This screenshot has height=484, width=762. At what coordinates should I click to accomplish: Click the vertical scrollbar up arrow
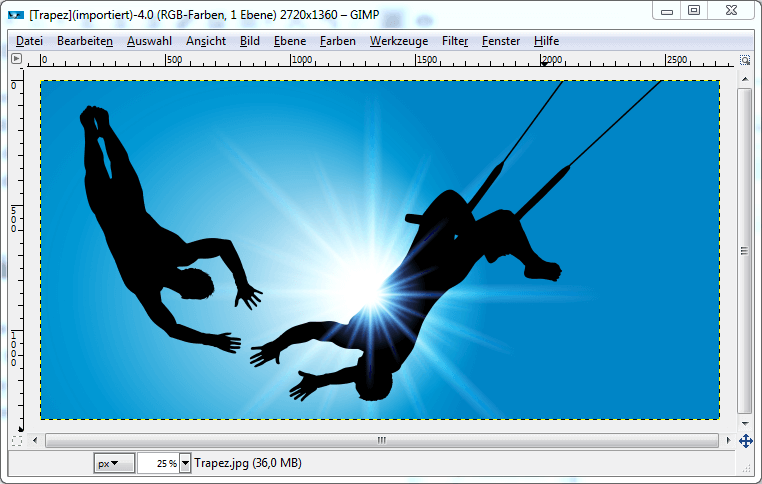click(745, 79)
